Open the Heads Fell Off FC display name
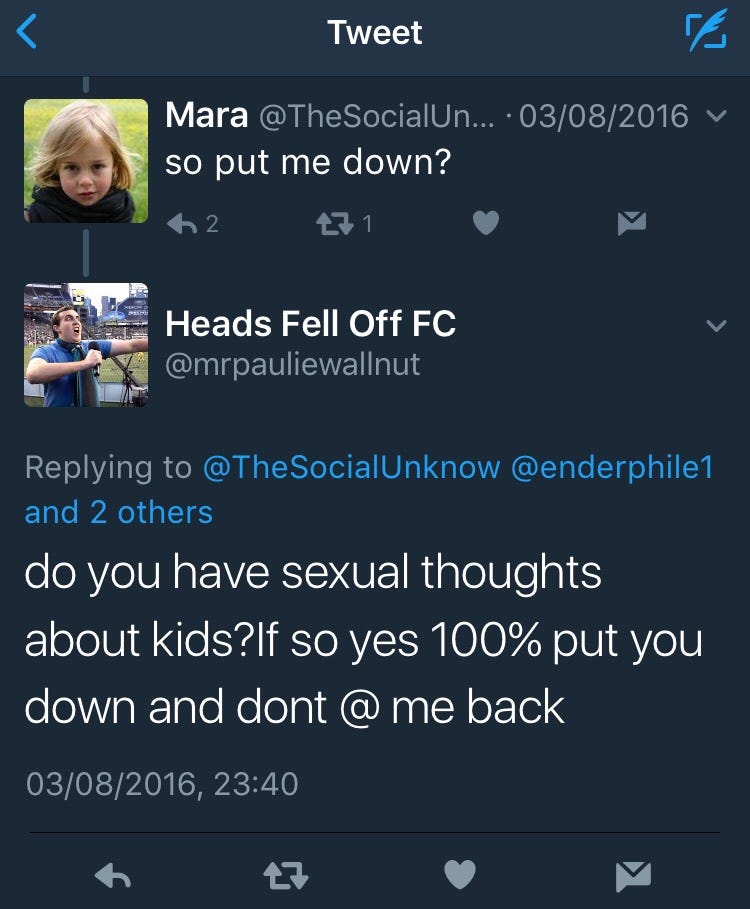The height and width of the screenshot is (909, 750). click(x=311, y=323)
